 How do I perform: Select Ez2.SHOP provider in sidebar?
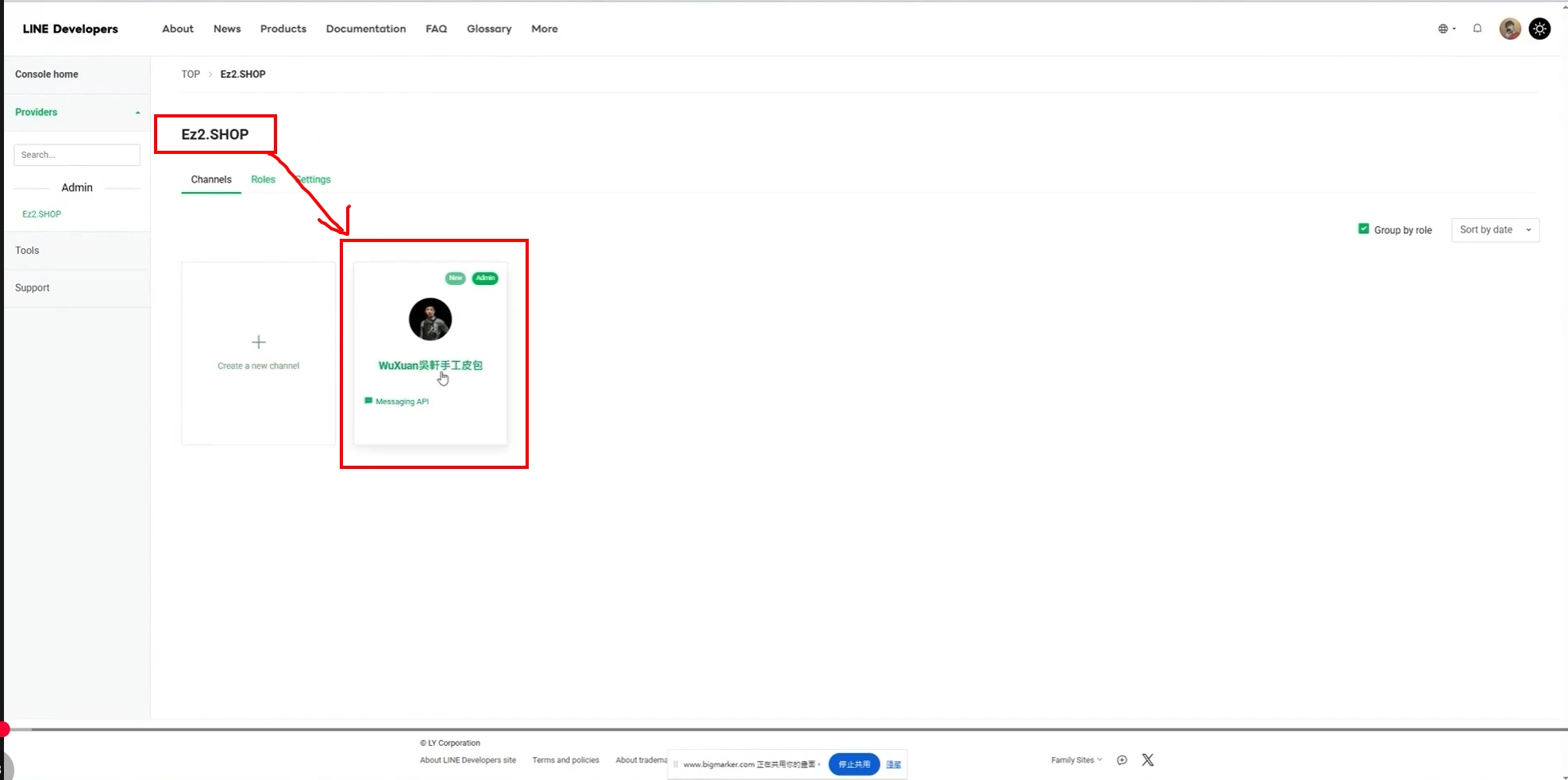(41, 214)
